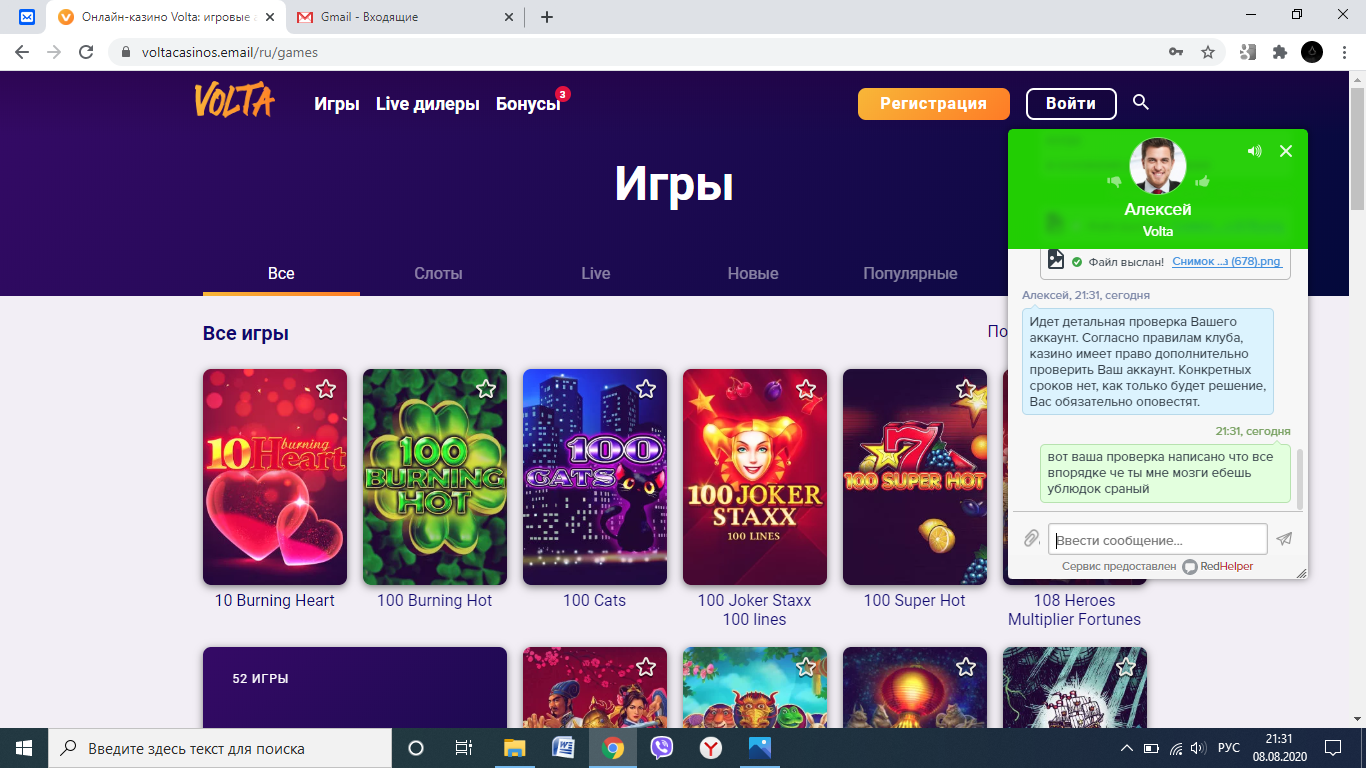Viewport: 1366px width, 768px height.
Task: Reload the Volta casino page
Action: point(86,52)
